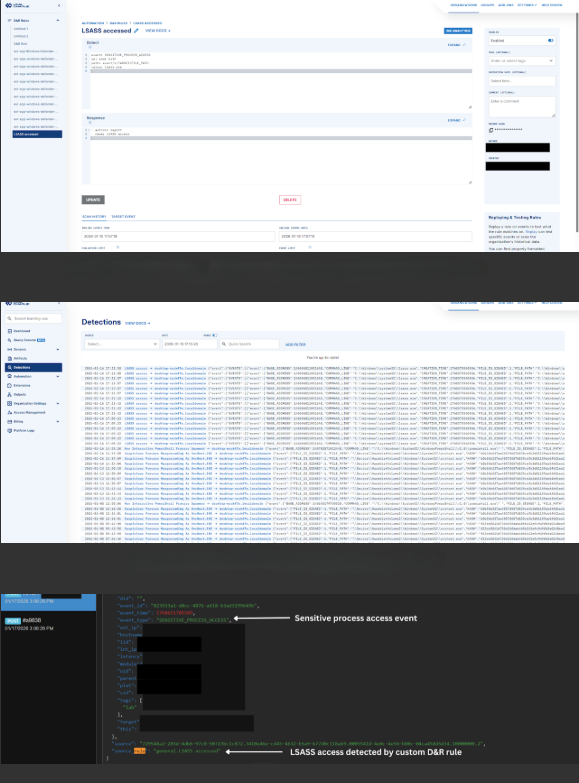Image resolution: width=579 pixels, height=783 pixels.
Task: Open the Settings menu in the top navigation
Action: [527, 5]
